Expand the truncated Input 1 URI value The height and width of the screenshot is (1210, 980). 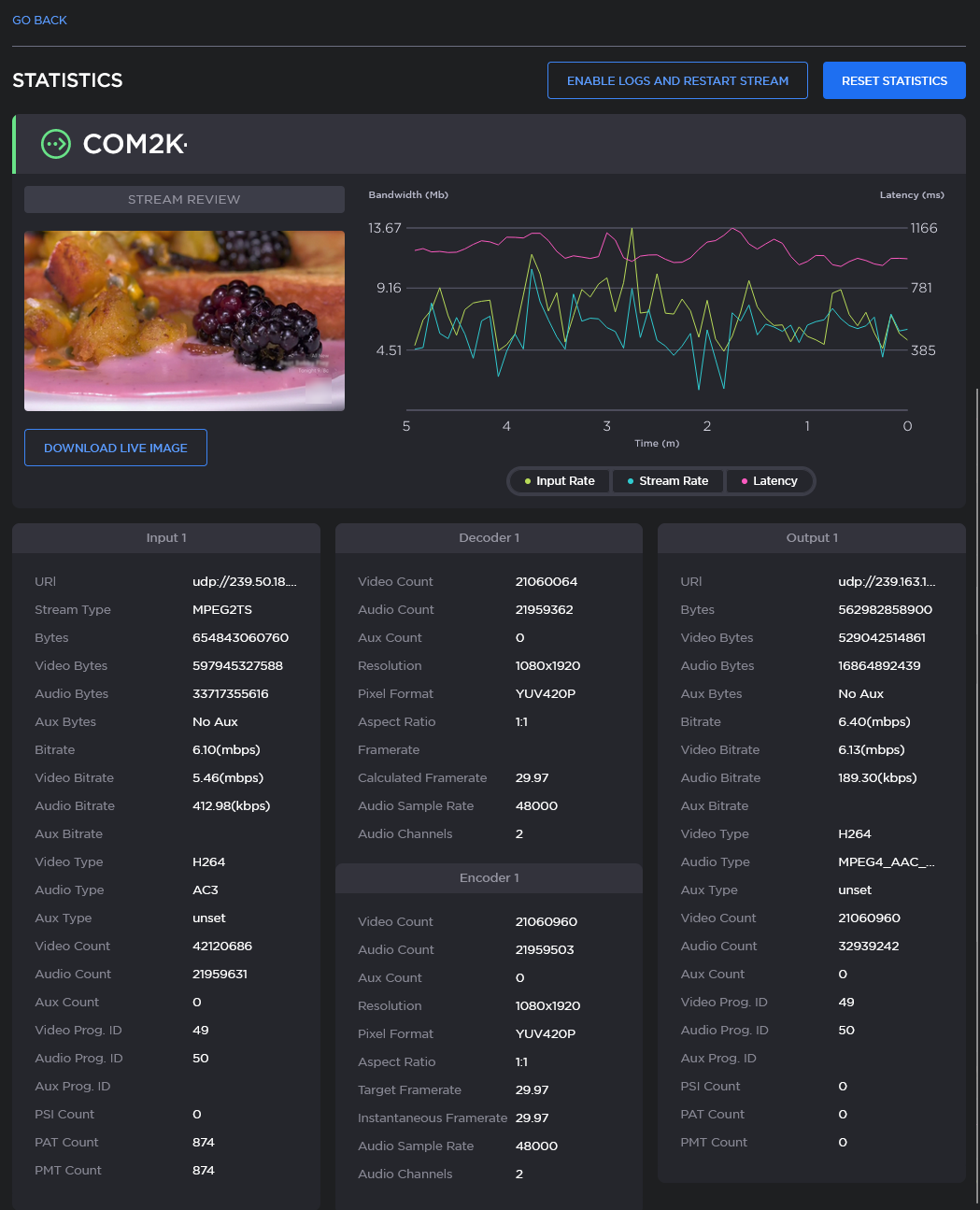click(245, 581)
